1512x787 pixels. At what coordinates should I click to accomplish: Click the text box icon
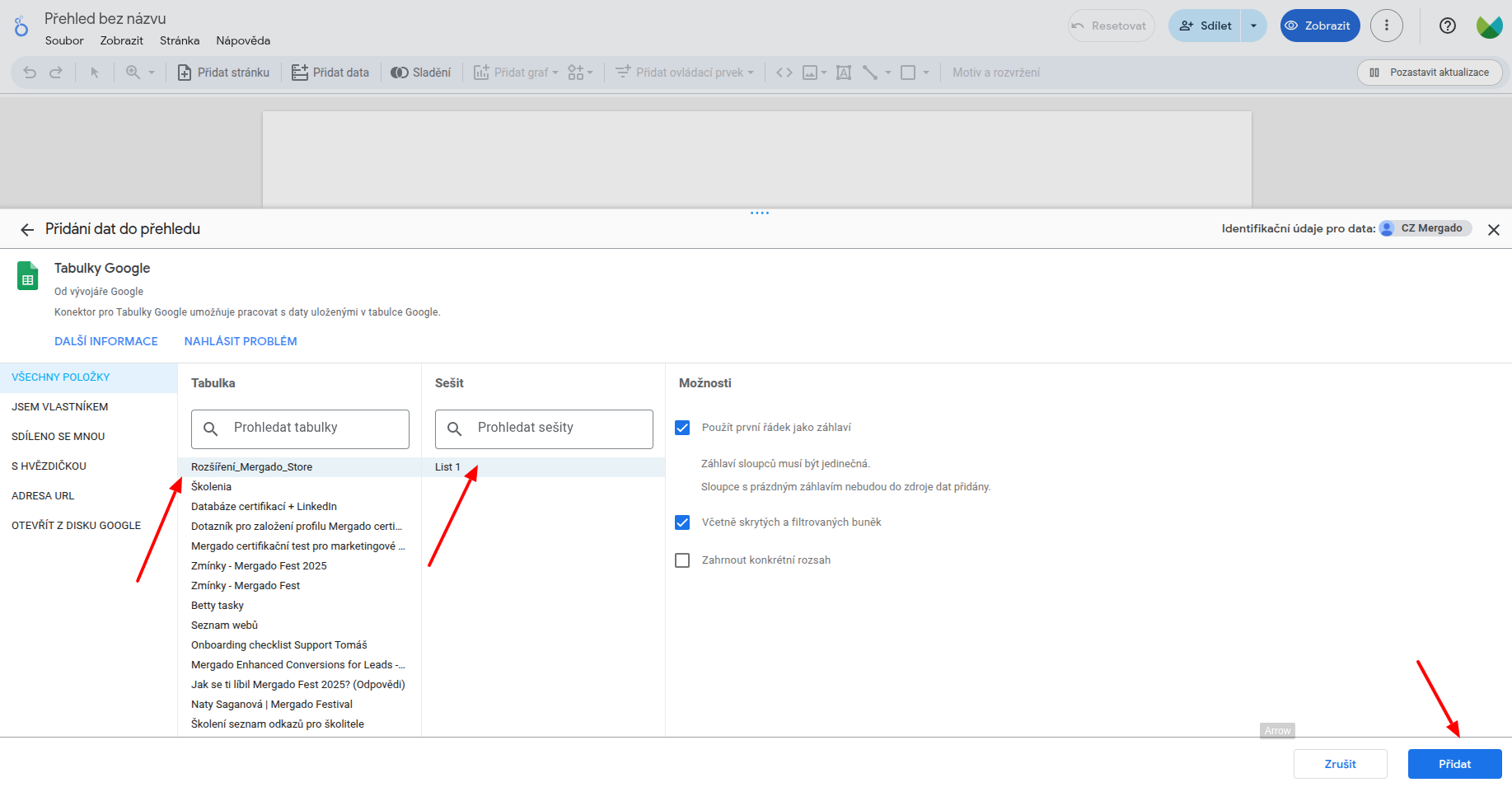(x=844, y=73)
